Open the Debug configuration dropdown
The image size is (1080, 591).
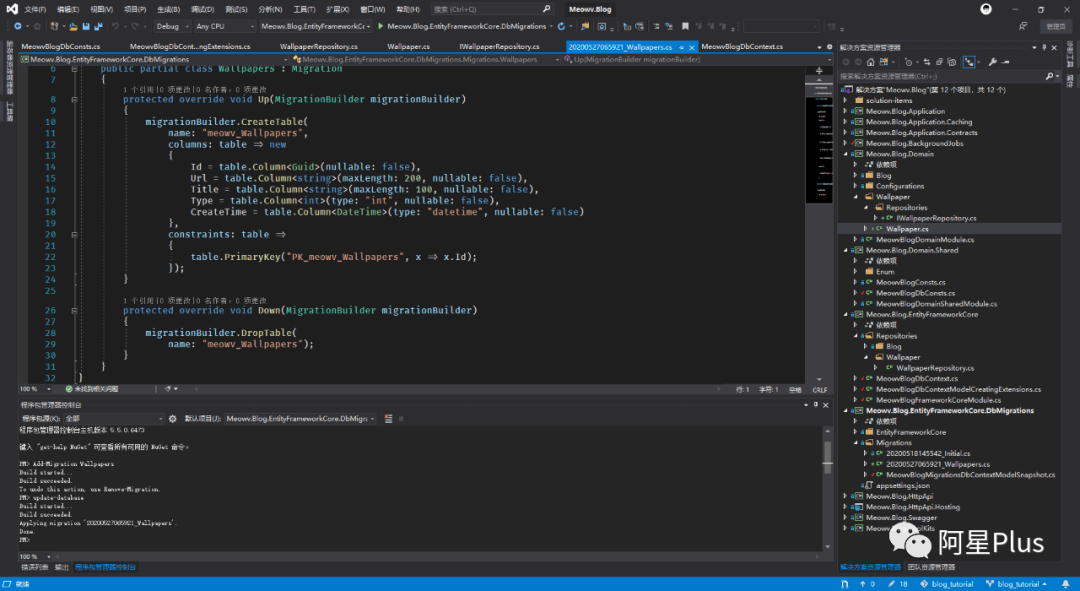[x=172, y=26]
